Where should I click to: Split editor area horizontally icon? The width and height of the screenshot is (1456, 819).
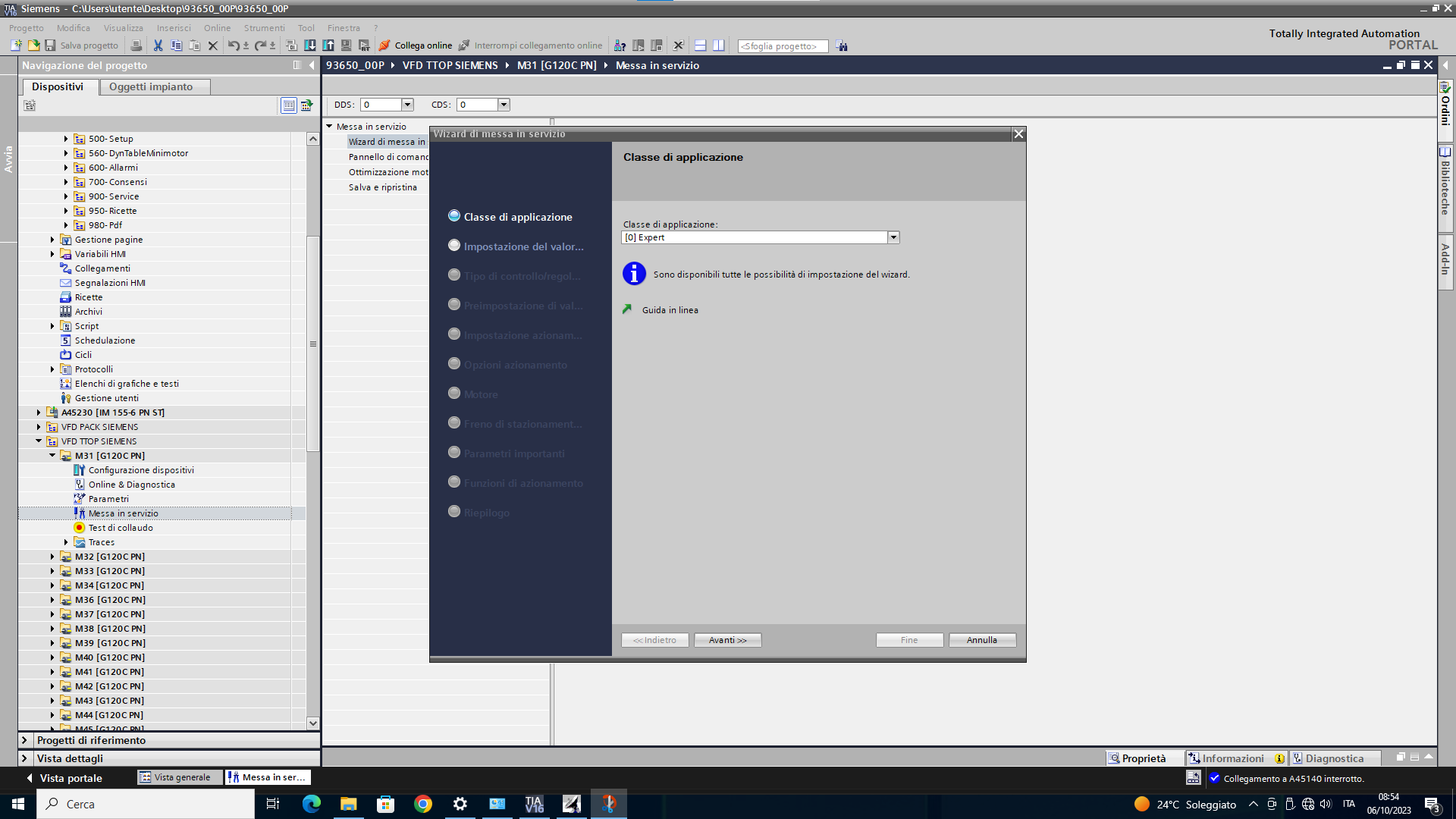(x=700, y=45)
